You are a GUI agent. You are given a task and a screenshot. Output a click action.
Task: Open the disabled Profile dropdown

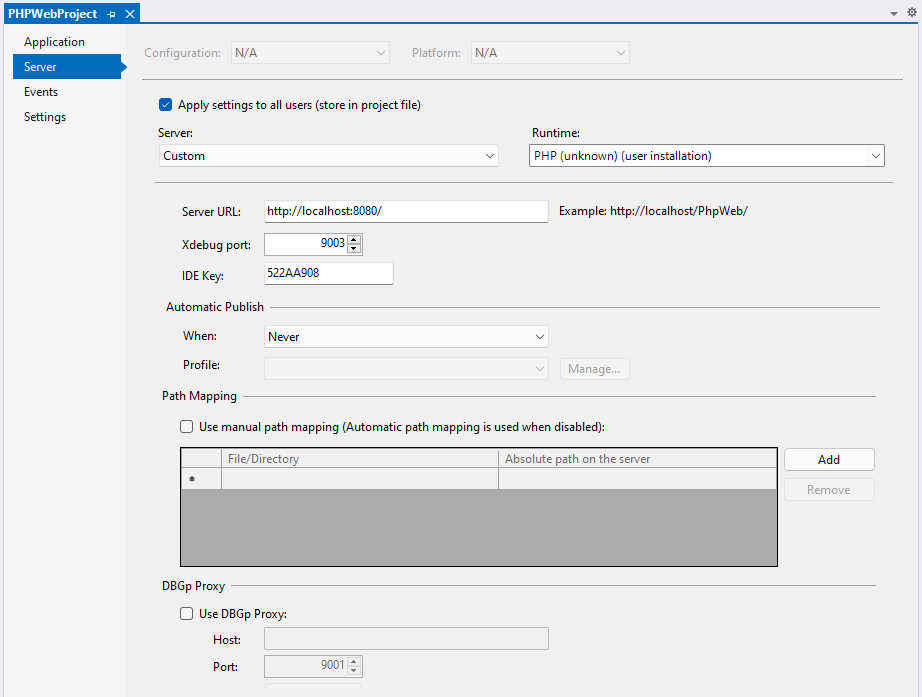point(406,369)
